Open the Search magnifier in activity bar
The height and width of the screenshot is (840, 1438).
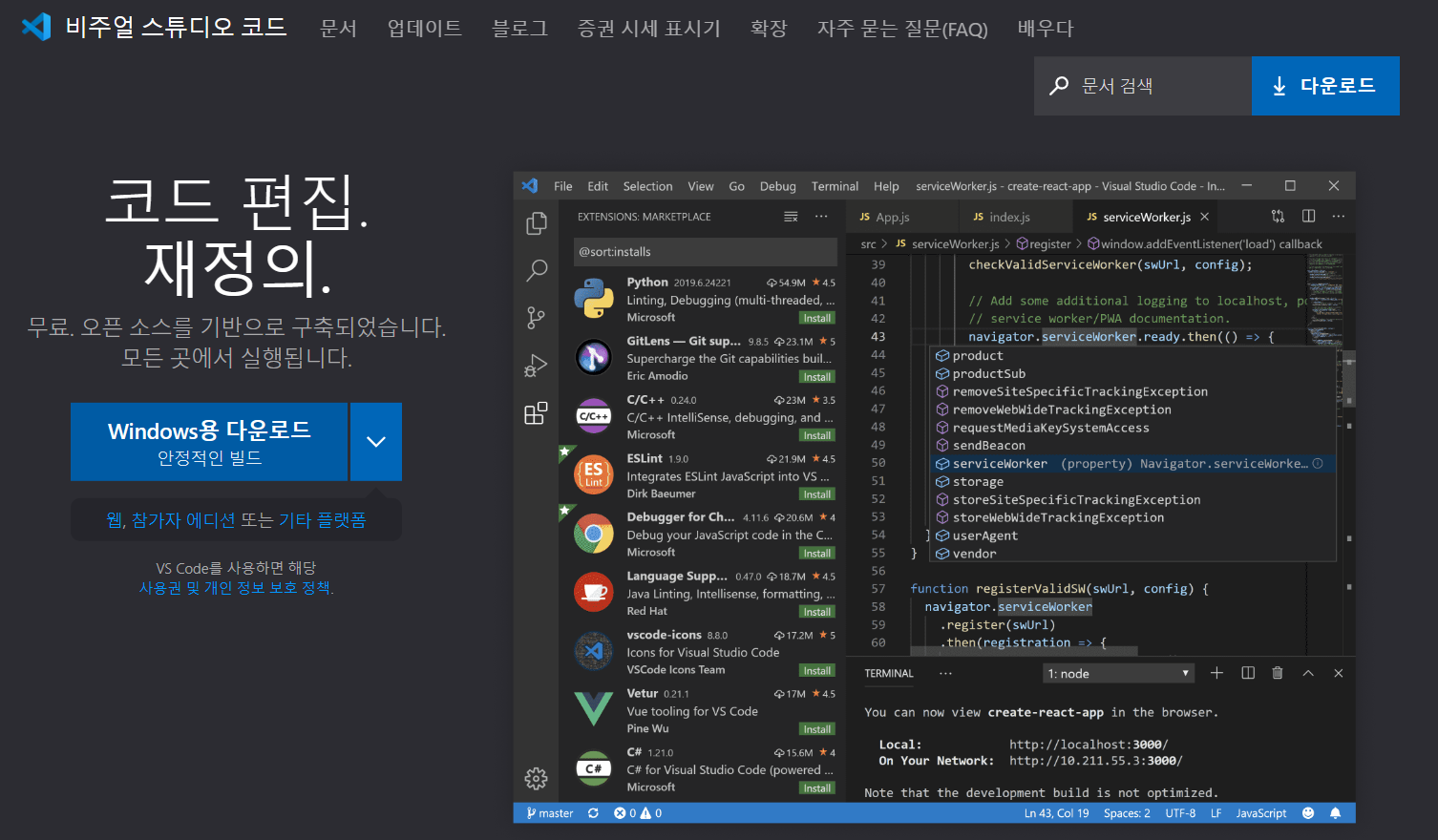point(537,270)
